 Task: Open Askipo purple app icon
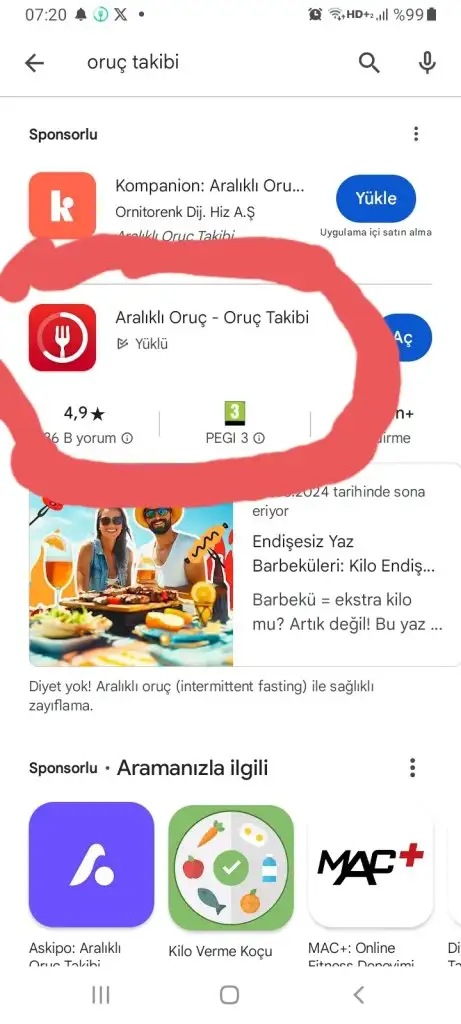pyautogui.click(x=91, y=865)
